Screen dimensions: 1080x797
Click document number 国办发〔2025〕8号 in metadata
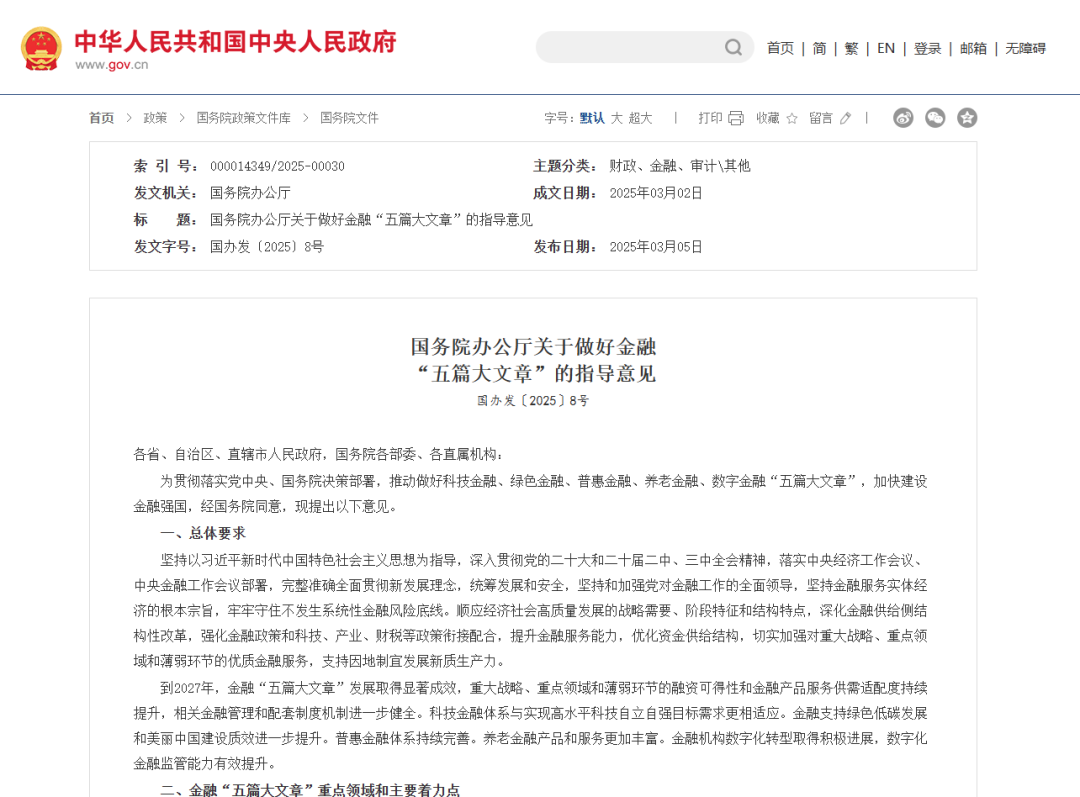267,247
